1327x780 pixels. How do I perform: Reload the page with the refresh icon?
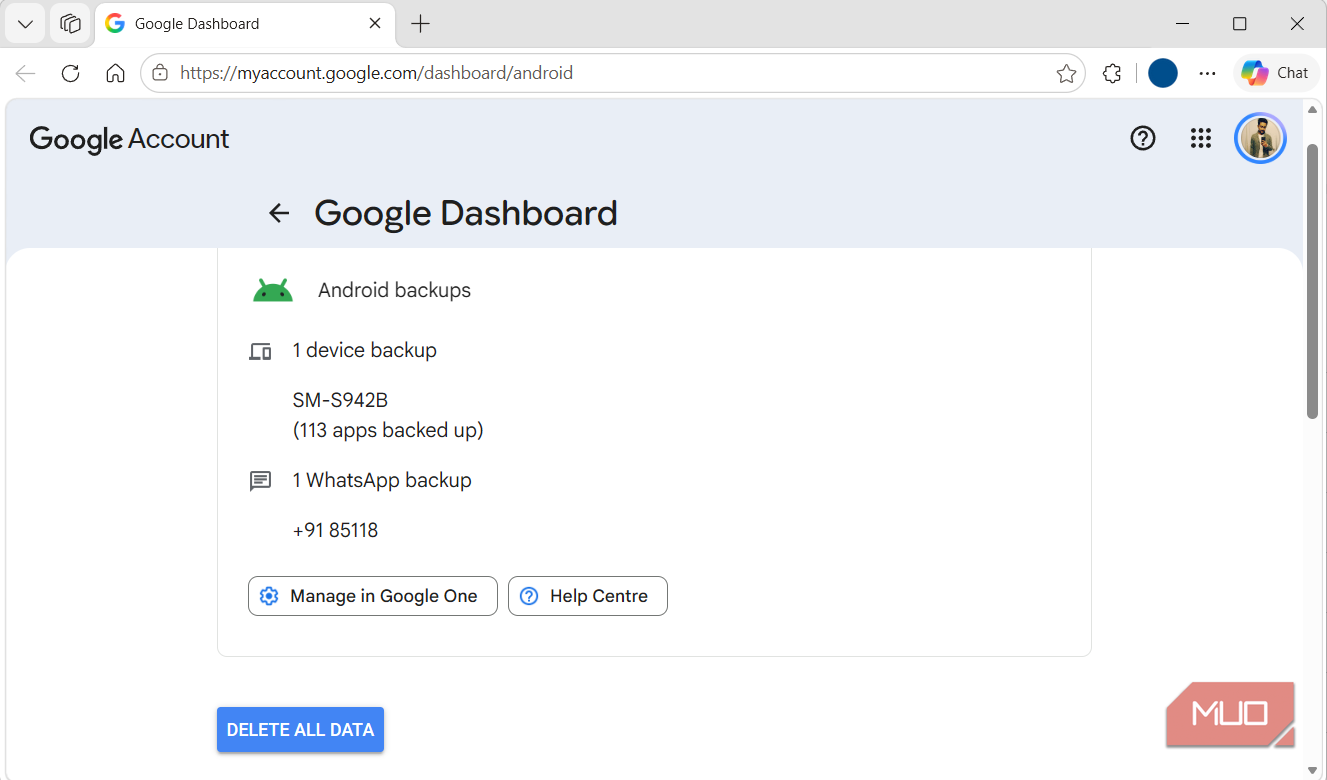[x=70, y=73]
